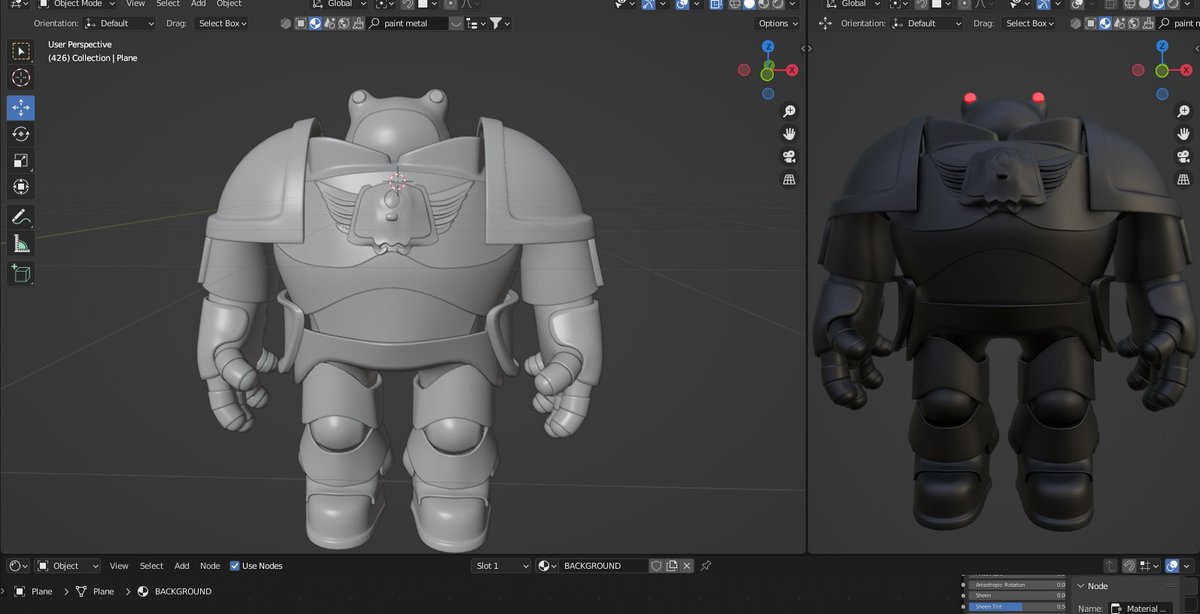Click the pin icon in node editor header
1200x614 pixels.
tap(706, 566)
